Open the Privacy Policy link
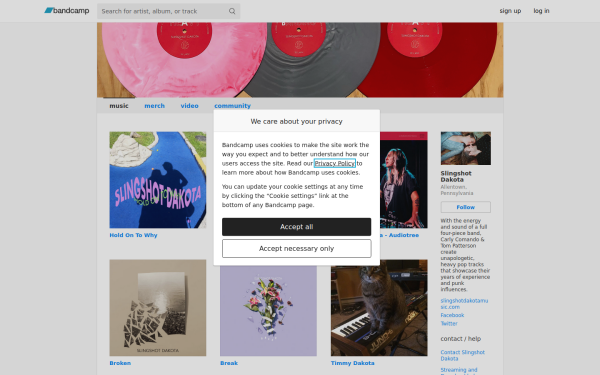600x375 pixels. coord(335,163)
